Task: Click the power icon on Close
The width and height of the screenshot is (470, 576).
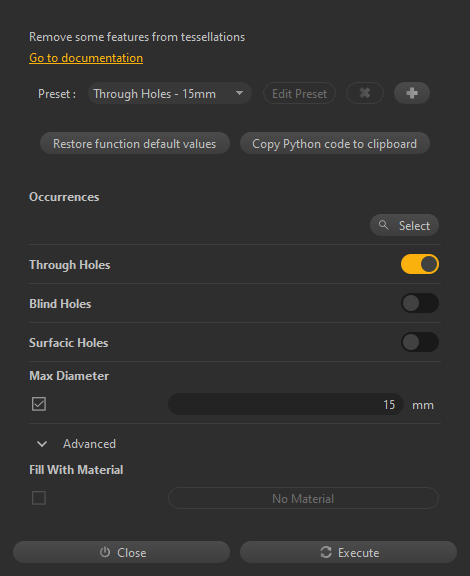Action: (x=105, y=552)
